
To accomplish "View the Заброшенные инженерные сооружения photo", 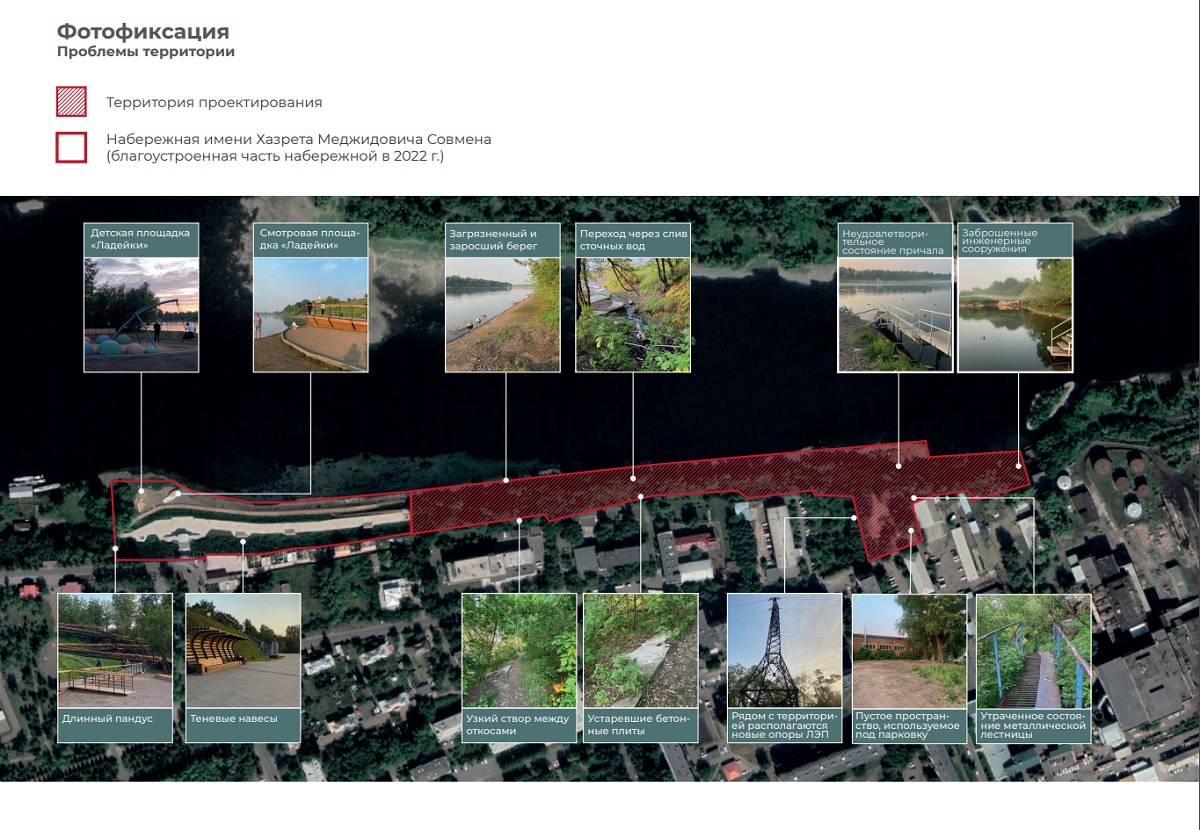I will 1015,314.
